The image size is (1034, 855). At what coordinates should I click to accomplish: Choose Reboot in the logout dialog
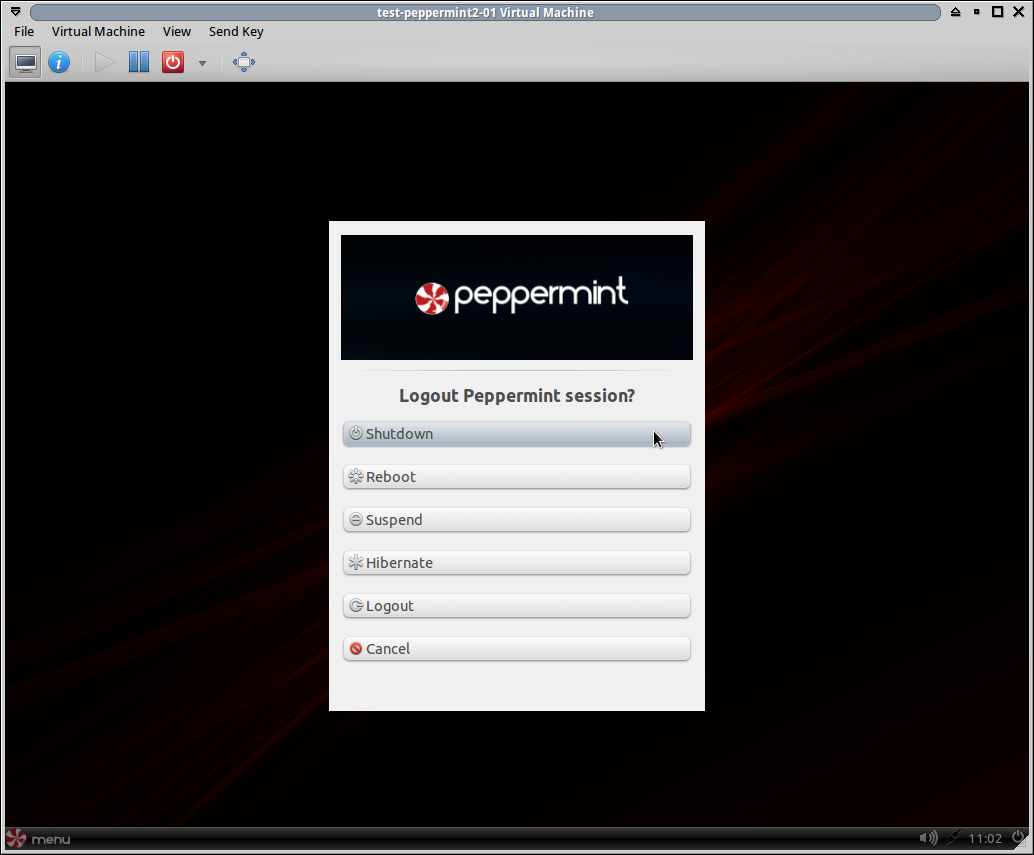pyautogui.click(x=517, y=477)
